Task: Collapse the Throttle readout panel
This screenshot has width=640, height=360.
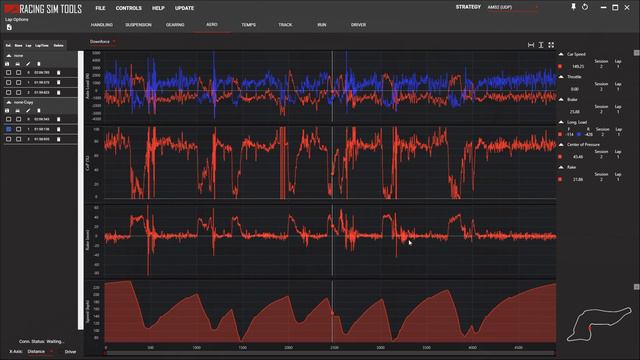Action: point(561,77)
